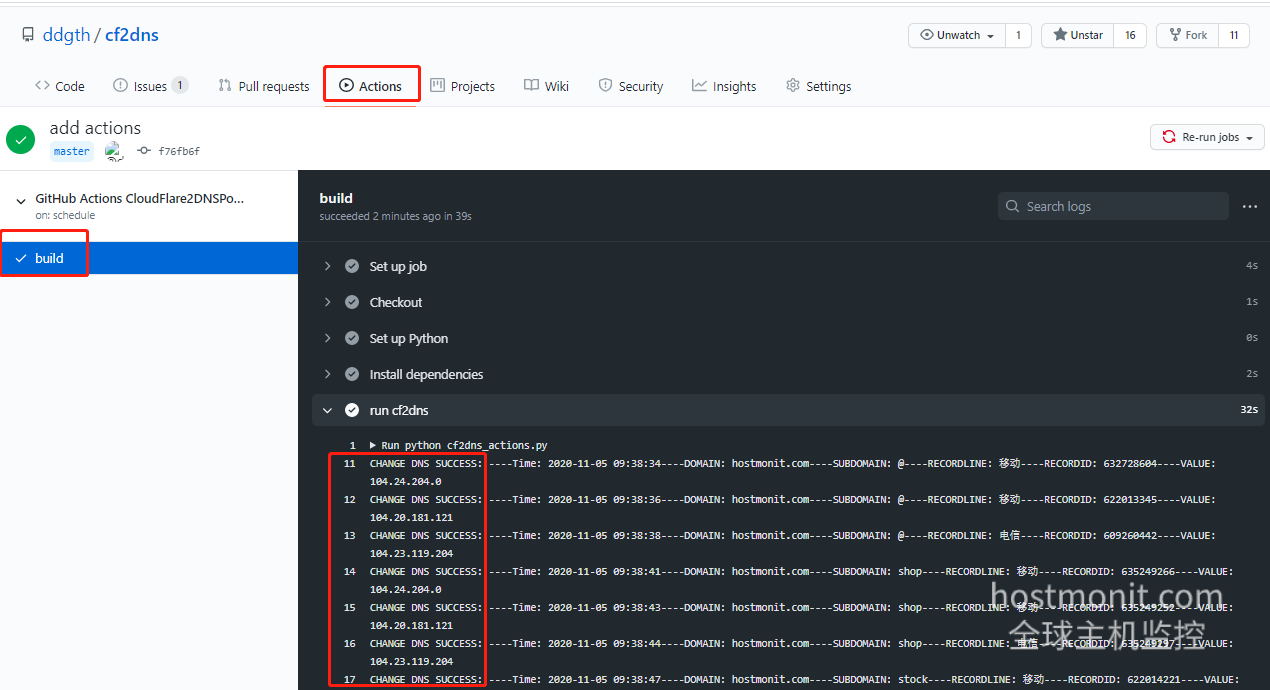Expand the Checkout step
The image size is (1270, 690).
(x=327, y=302)
